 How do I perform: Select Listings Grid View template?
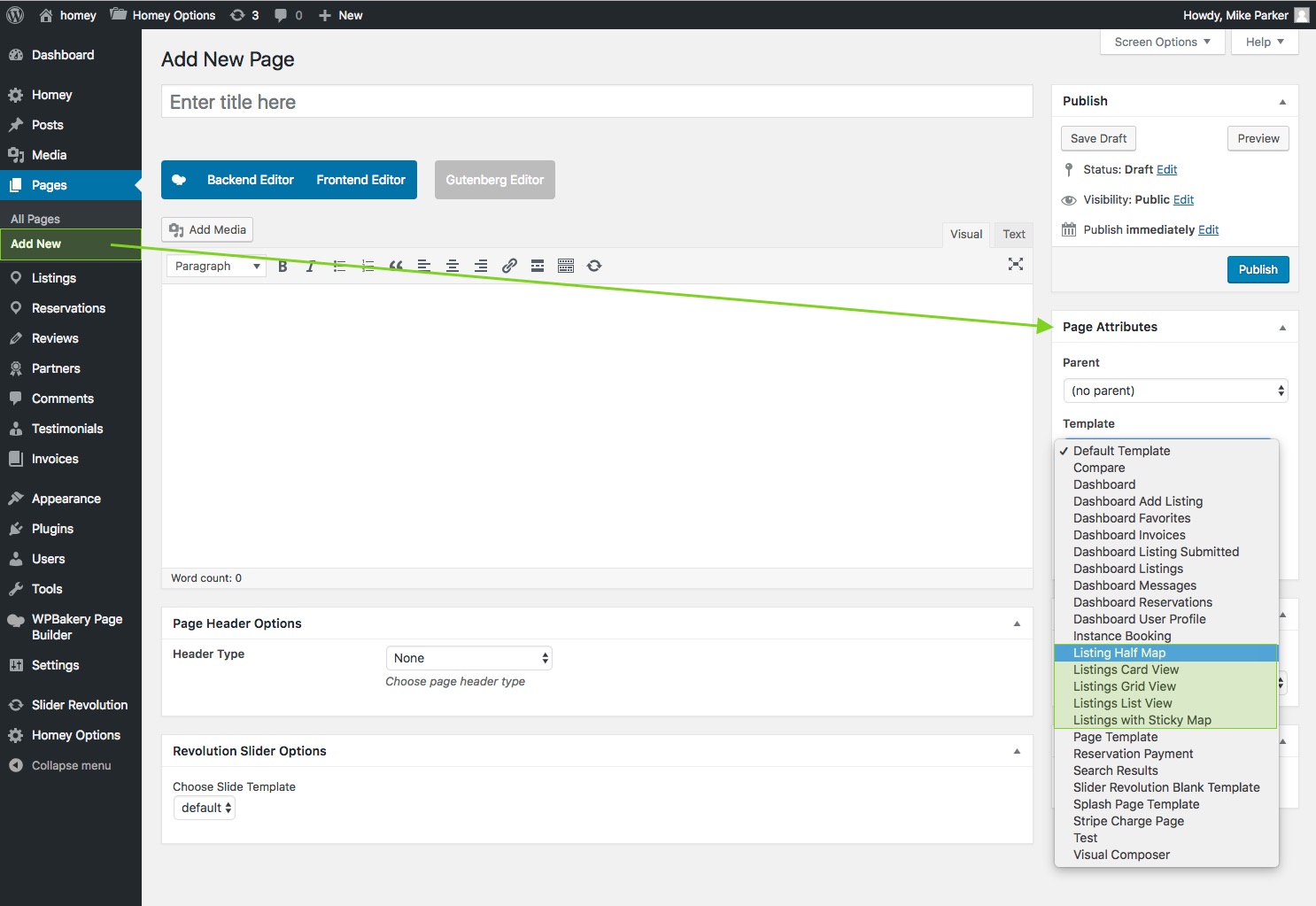1166,686
